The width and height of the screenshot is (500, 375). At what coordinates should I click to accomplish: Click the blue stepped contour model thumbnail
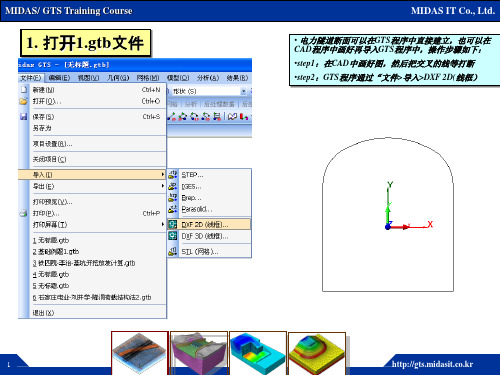[x=258, y=353]
